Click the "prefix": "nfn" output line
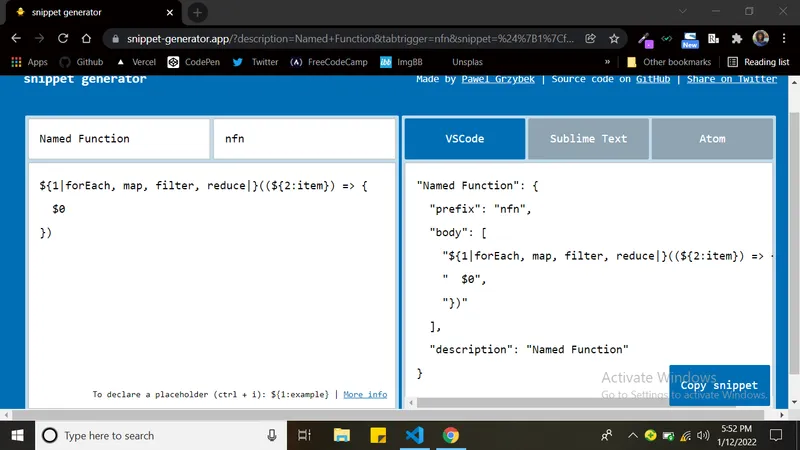The image size is (800, 450). [480, 209]
